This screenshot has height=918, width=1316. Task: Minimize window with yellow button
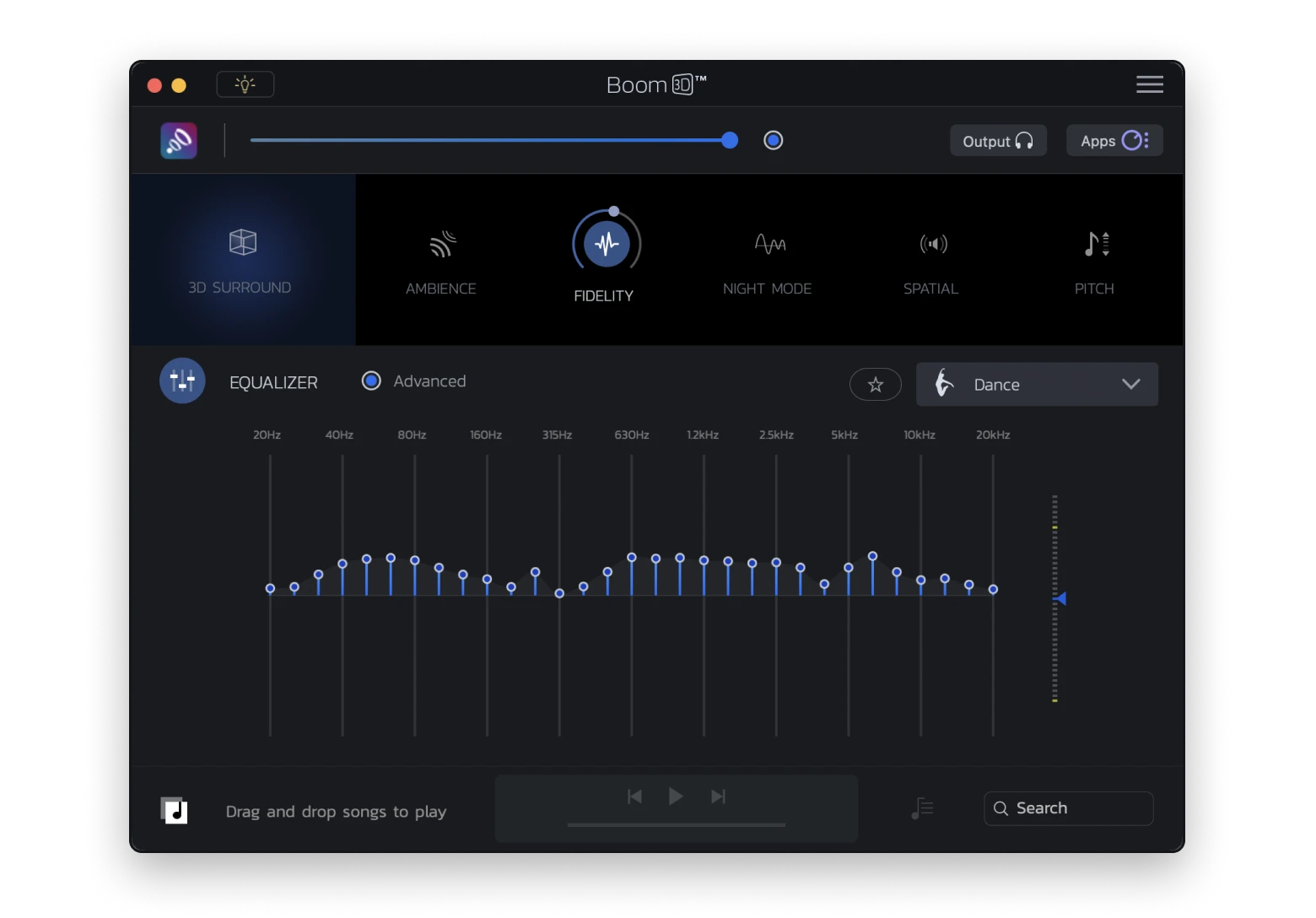(179, 85)
